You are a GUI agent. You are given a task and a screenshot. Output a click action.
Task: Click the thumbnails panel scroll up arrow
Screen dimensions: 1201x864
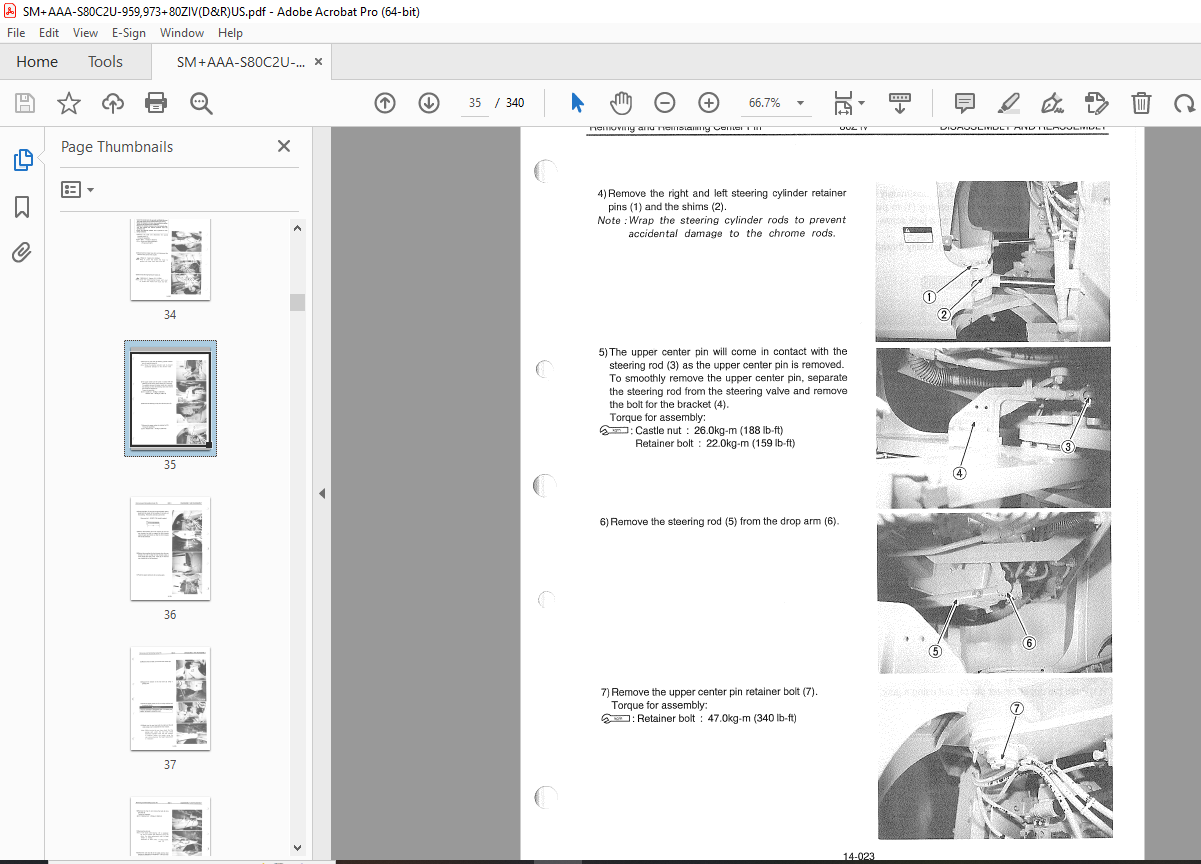[x=297, y=228]
